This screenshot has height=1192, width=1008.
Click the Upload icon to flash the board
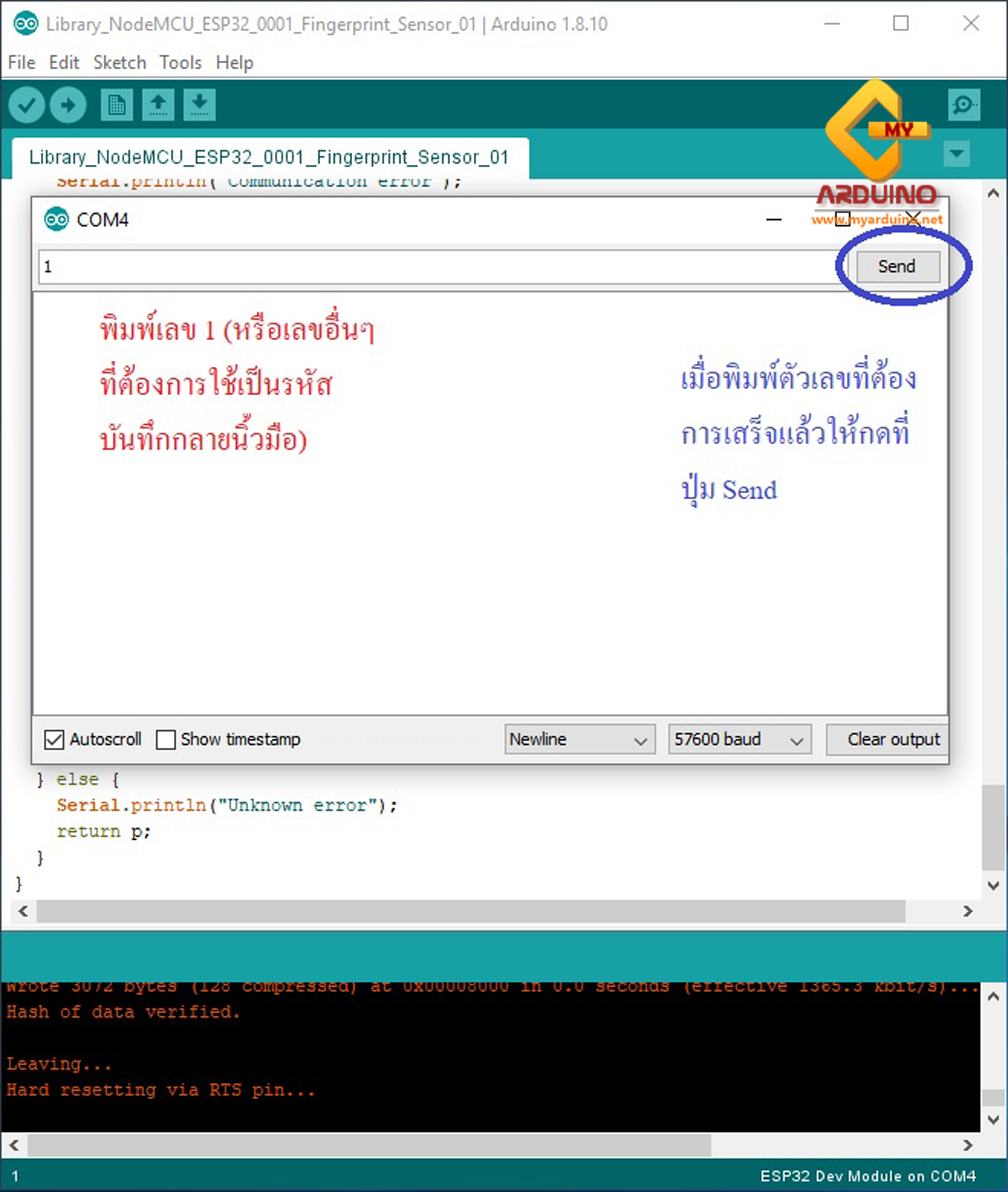click(67, 105)
